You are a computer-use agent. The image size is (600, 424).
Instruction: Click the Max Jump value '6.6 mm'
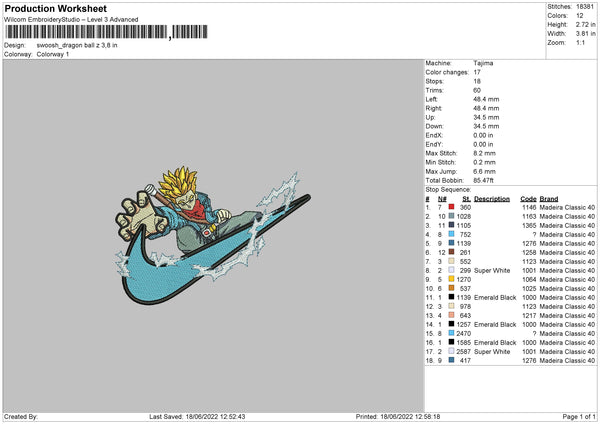coord(484,171)
